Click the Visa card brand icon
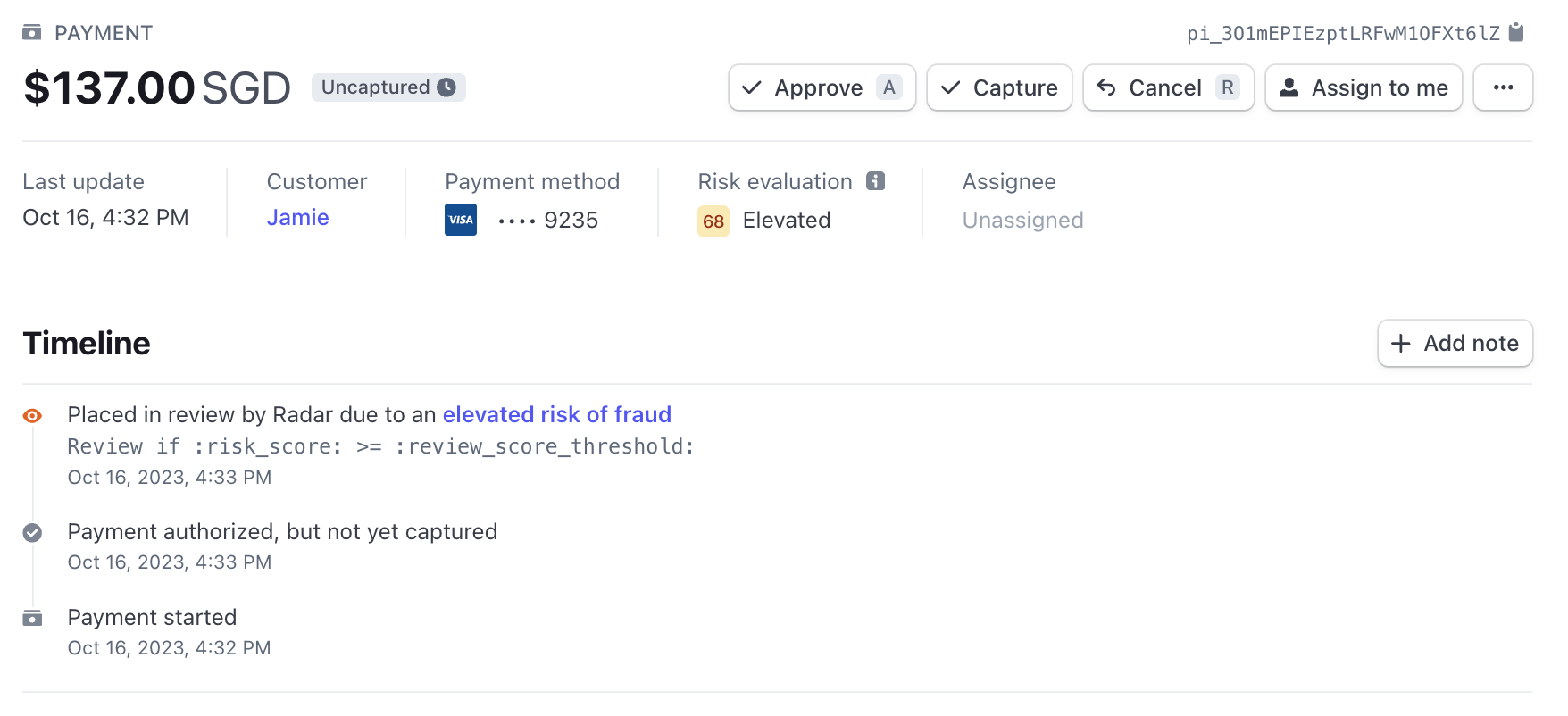This screenshot has height=716, width=1568. click(460, 220)
